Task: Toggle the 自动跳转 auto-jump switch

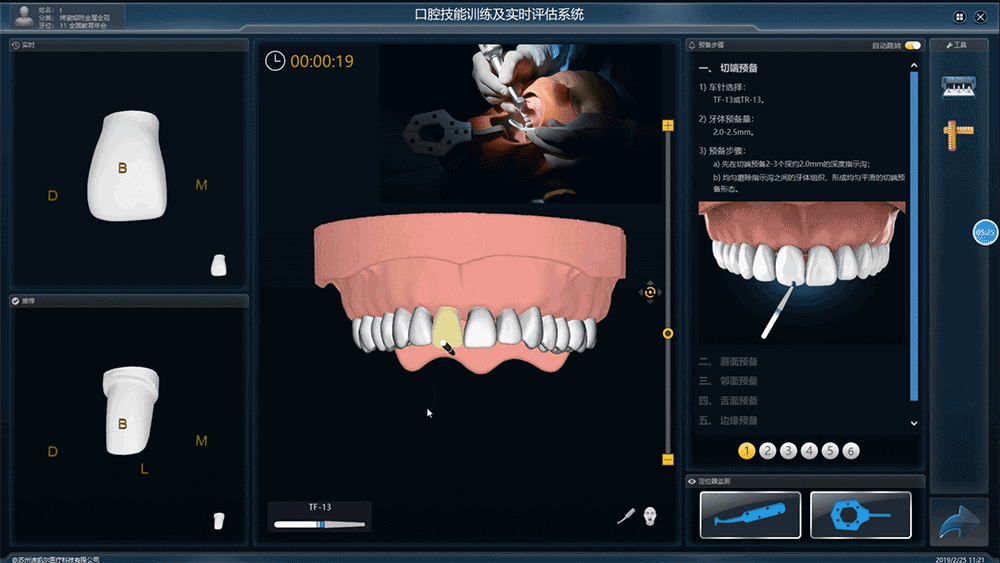Action: pyautogui.click(x=912, y=45)
